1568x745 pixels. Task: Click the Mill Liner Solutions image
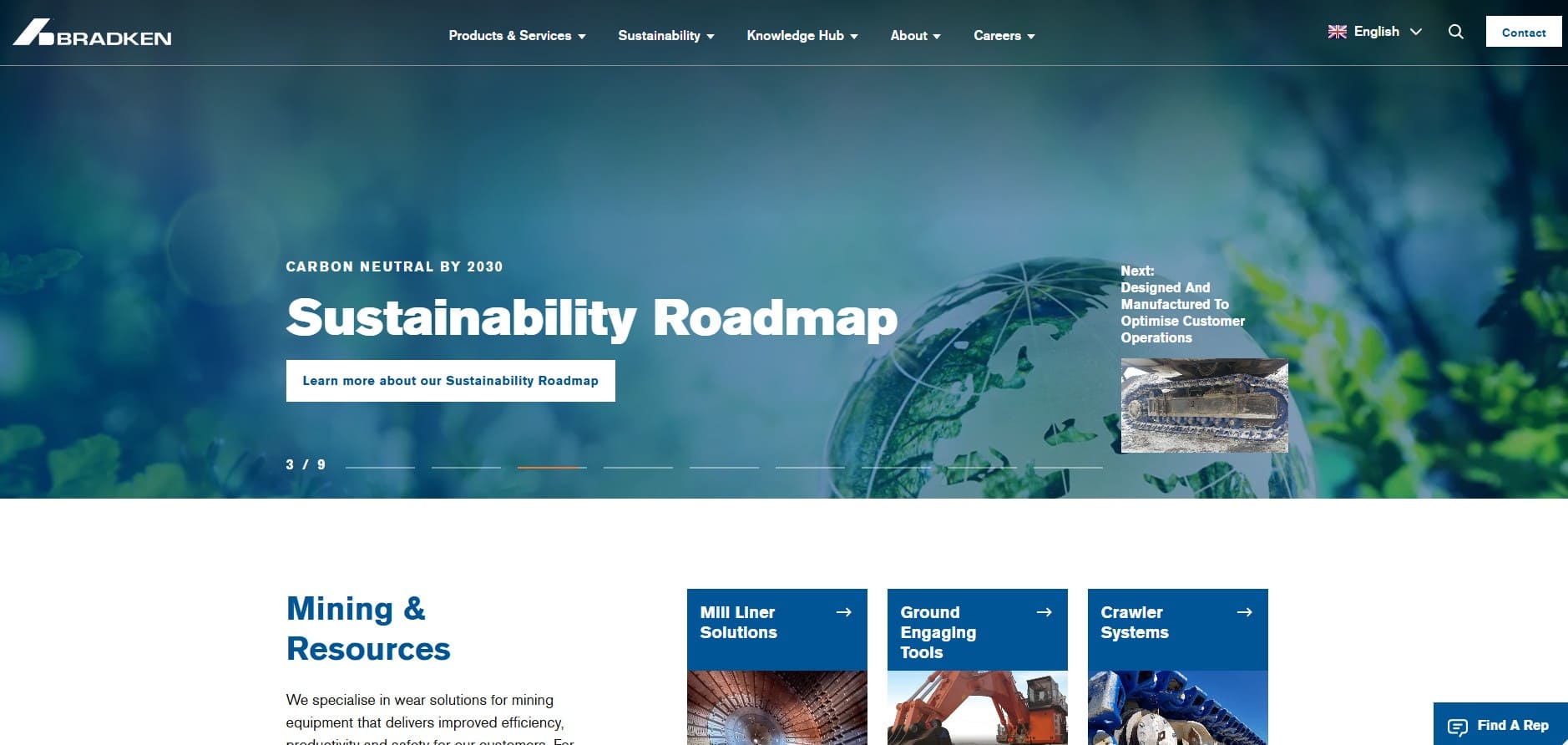777,707
